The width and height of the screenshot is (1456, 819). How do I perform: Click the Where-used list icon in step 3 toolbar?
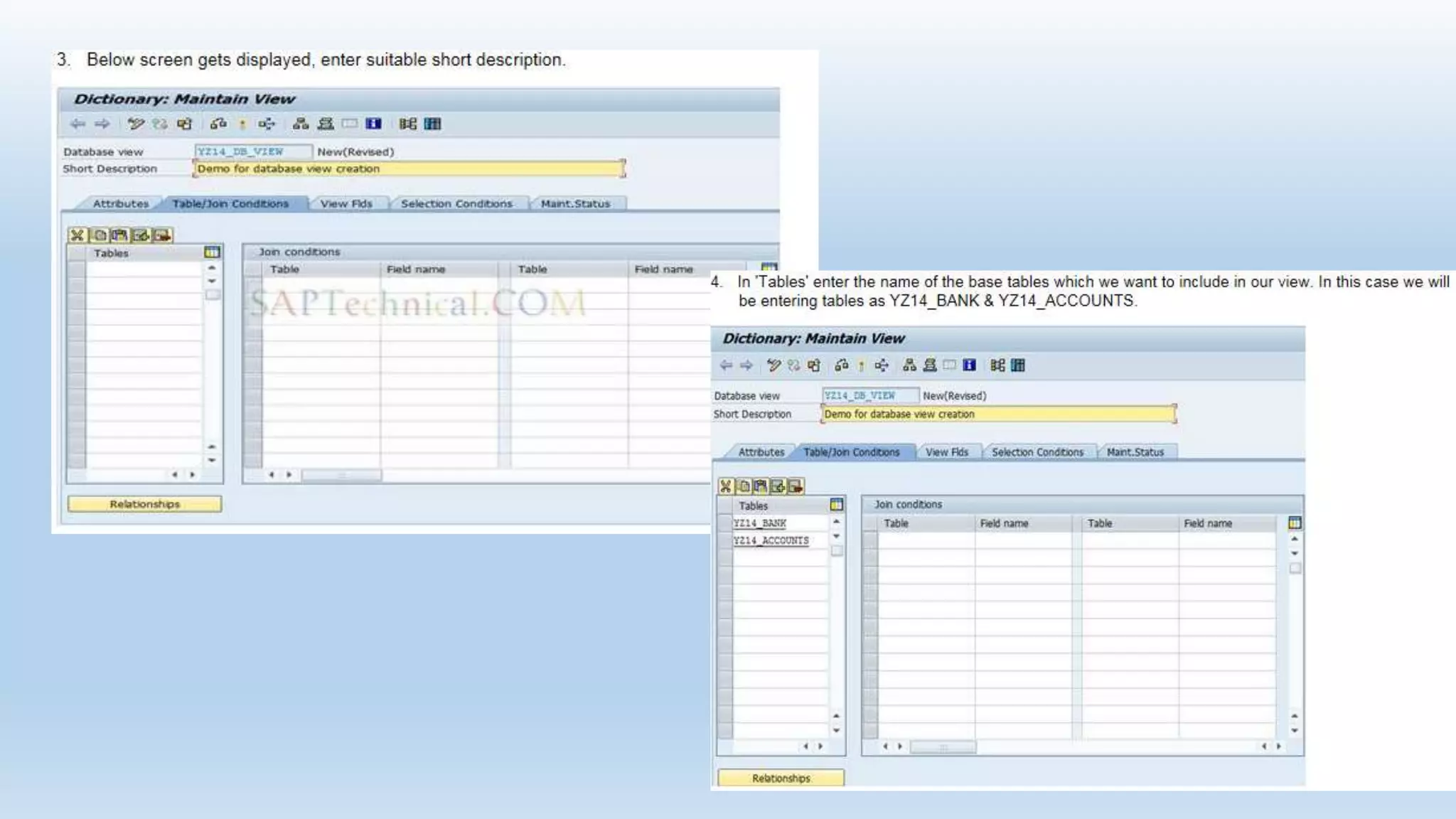pos(266,124)
